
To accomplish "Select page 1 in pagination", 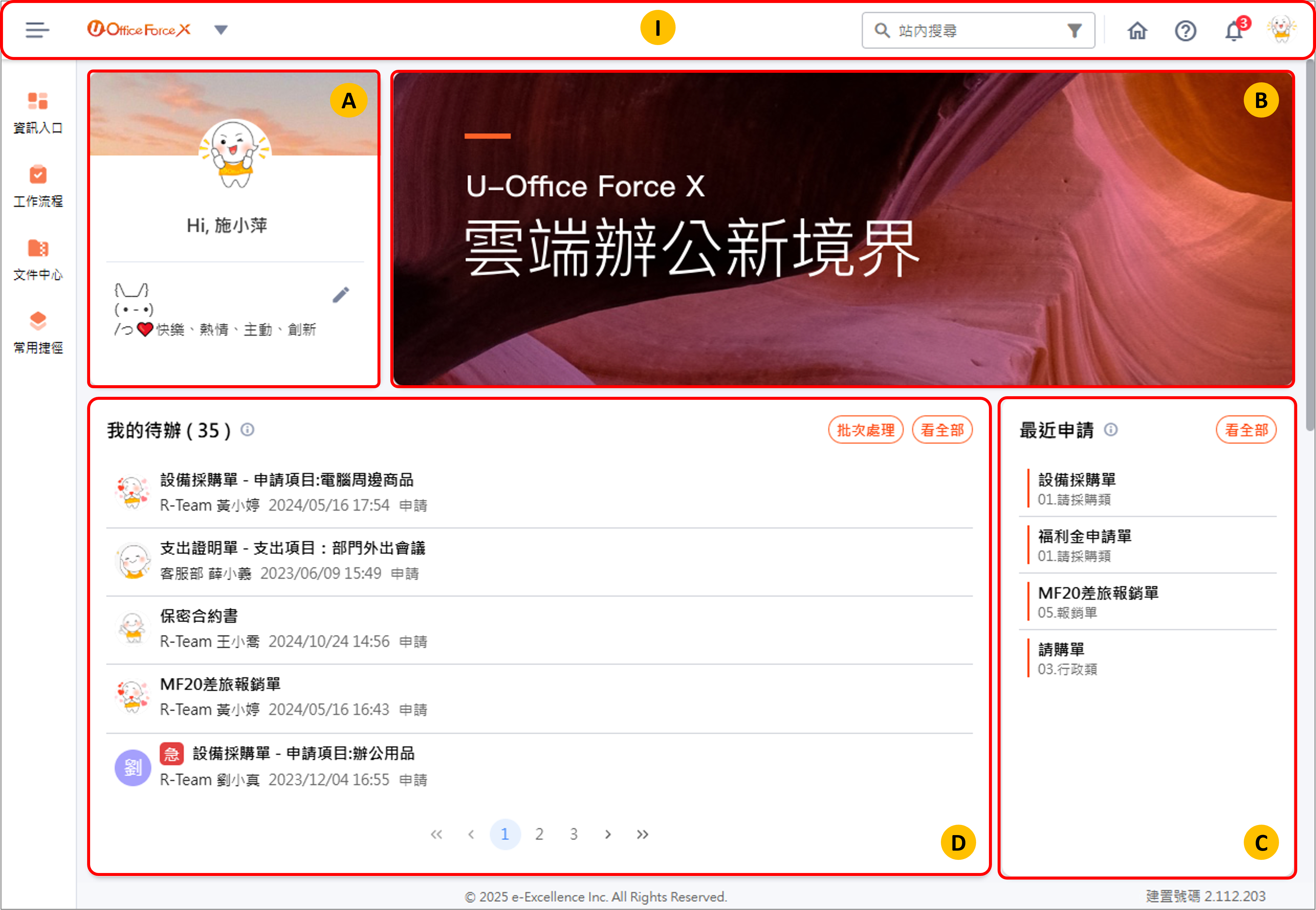I will pos(505,834).
